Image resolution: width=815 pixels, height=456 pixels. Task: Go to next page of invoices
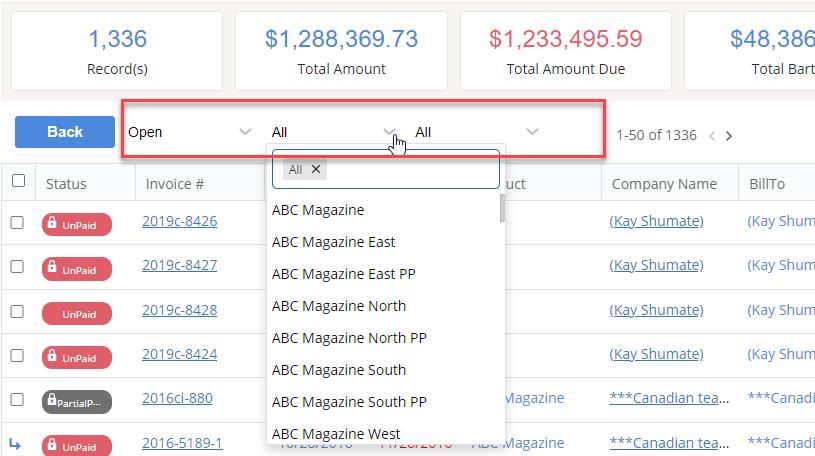pos(729,136)
